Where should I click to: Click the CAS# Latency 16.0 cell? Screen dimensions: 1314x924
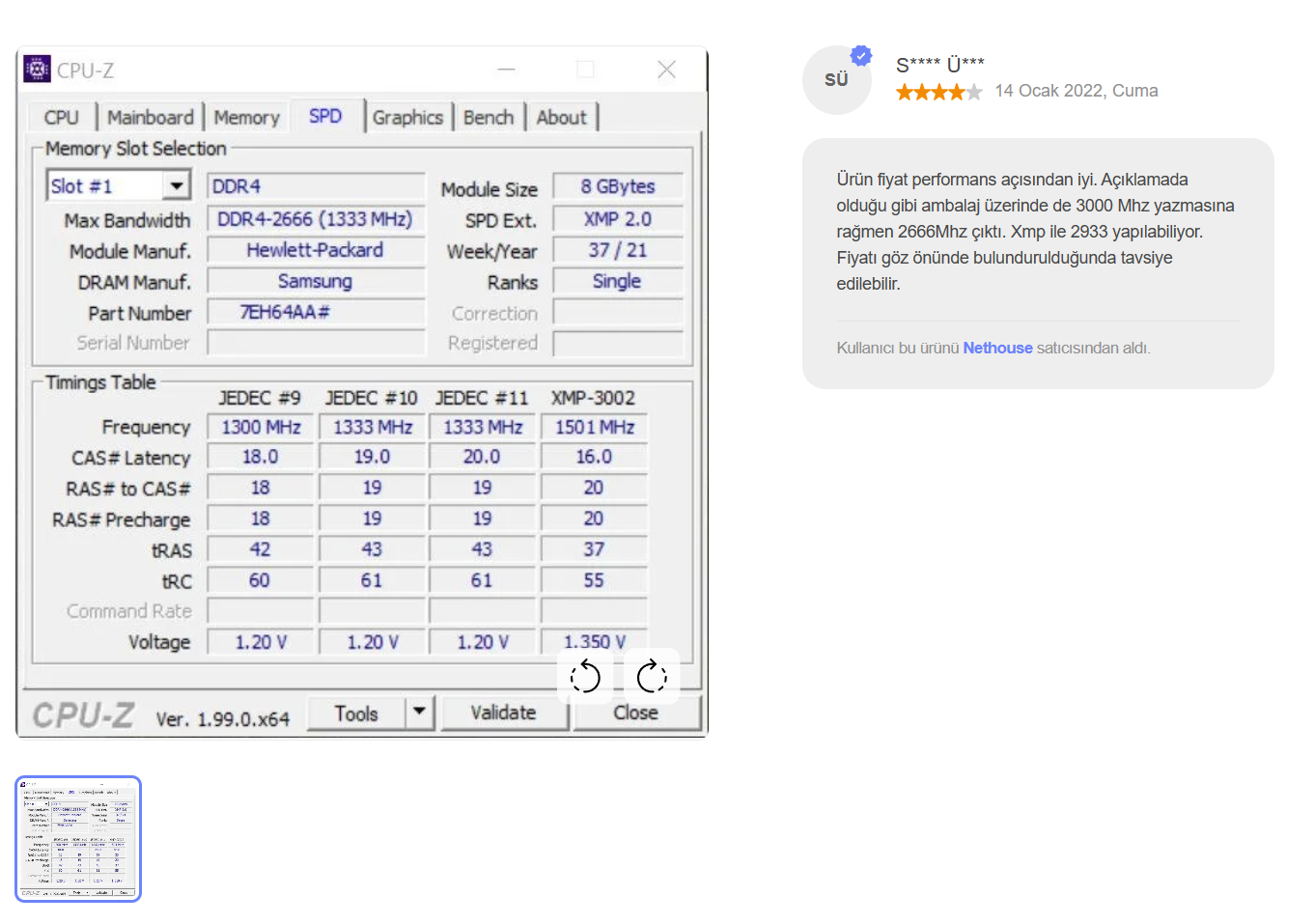[594, 457]
